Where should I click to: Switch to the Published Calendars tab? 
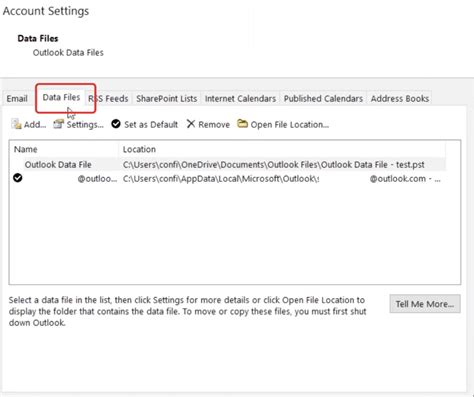point(323,99)
